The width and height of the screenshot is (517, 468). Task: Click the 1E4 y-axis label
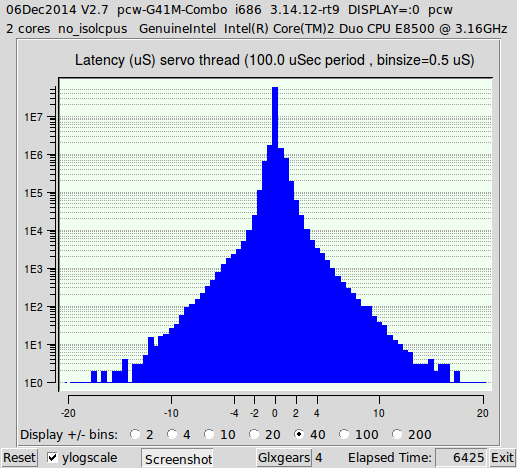[33, 231]
